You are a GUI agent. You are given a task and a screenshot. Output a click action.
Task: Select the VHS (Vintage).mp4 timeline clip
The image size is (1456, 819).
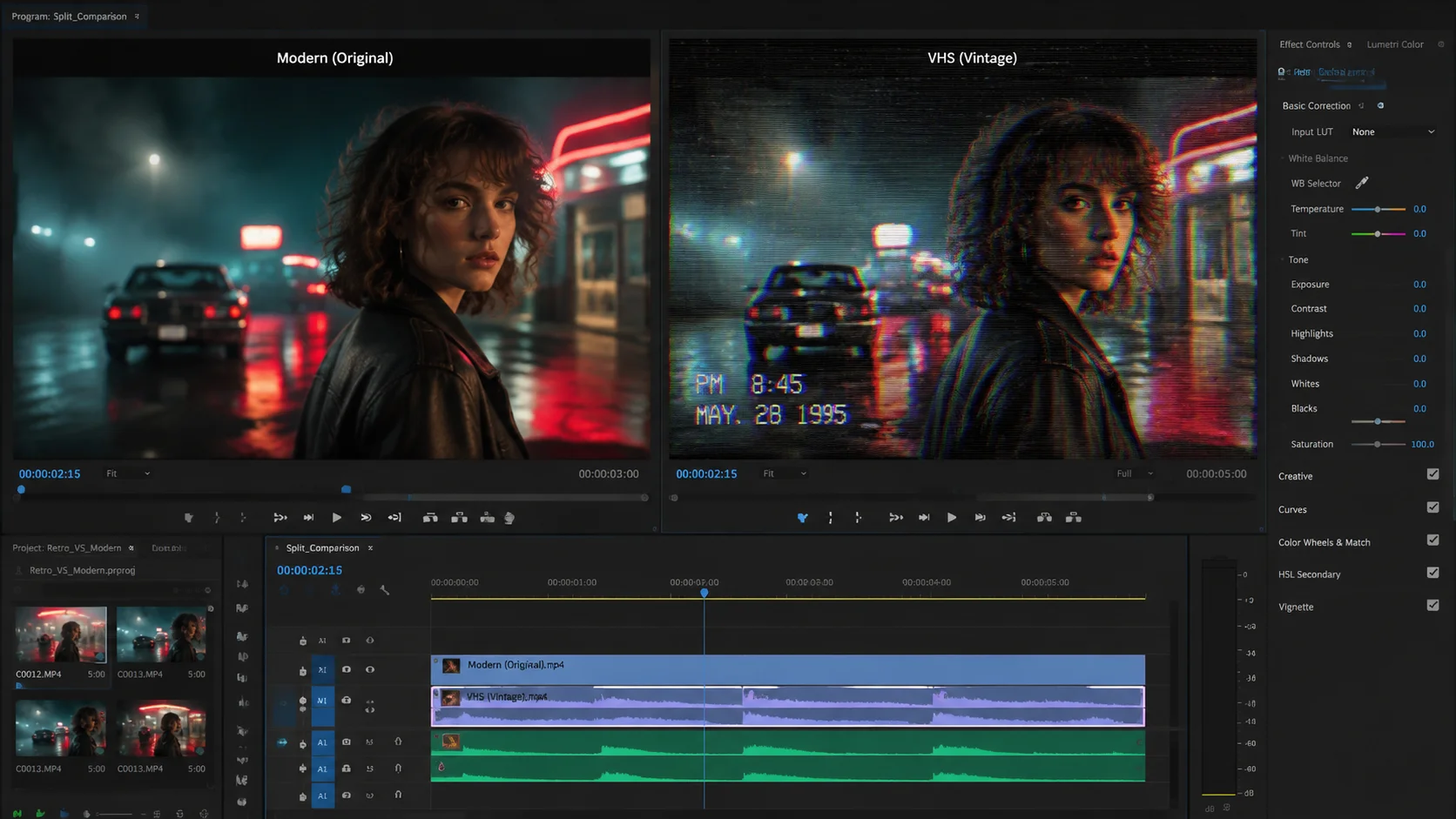[788, 706]
